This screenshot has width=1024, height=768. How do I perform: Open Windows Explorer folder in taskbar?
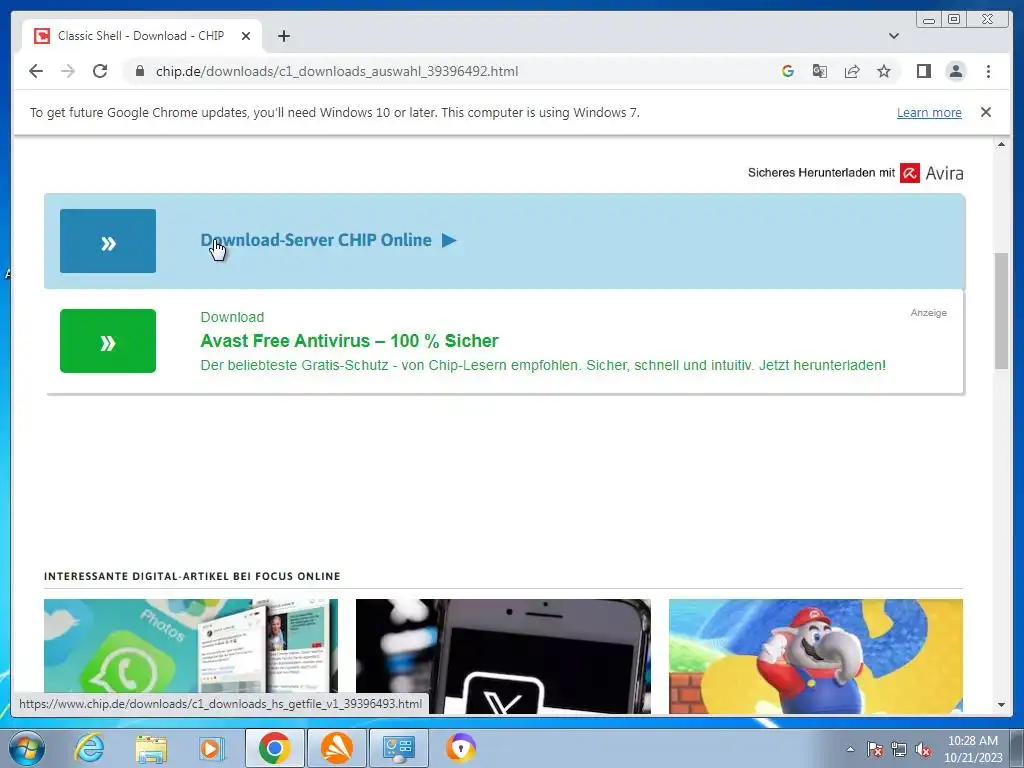pyautogui.click(x=151, y=748)
